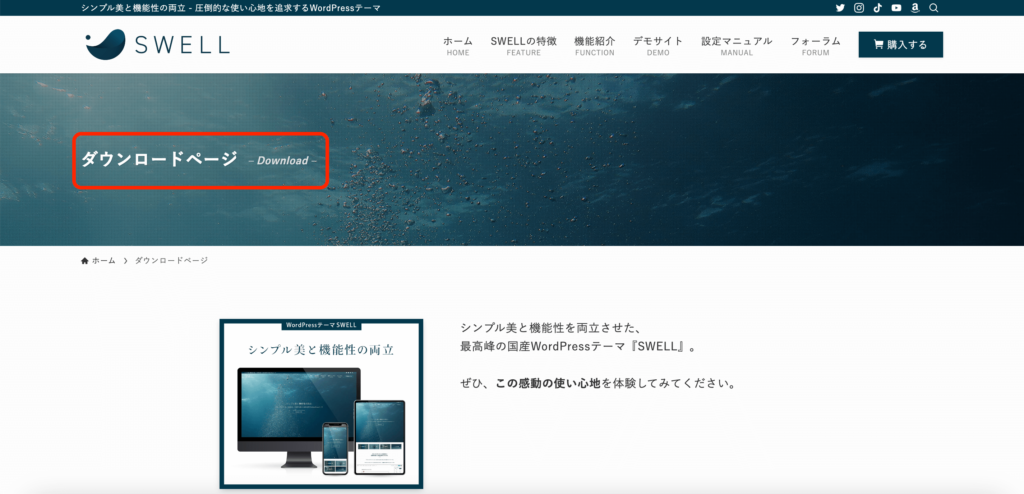Click ダウンロードページ breadcrumb text
The image size is (1024, 494).
pyautogui.click(x=171, y=261)
